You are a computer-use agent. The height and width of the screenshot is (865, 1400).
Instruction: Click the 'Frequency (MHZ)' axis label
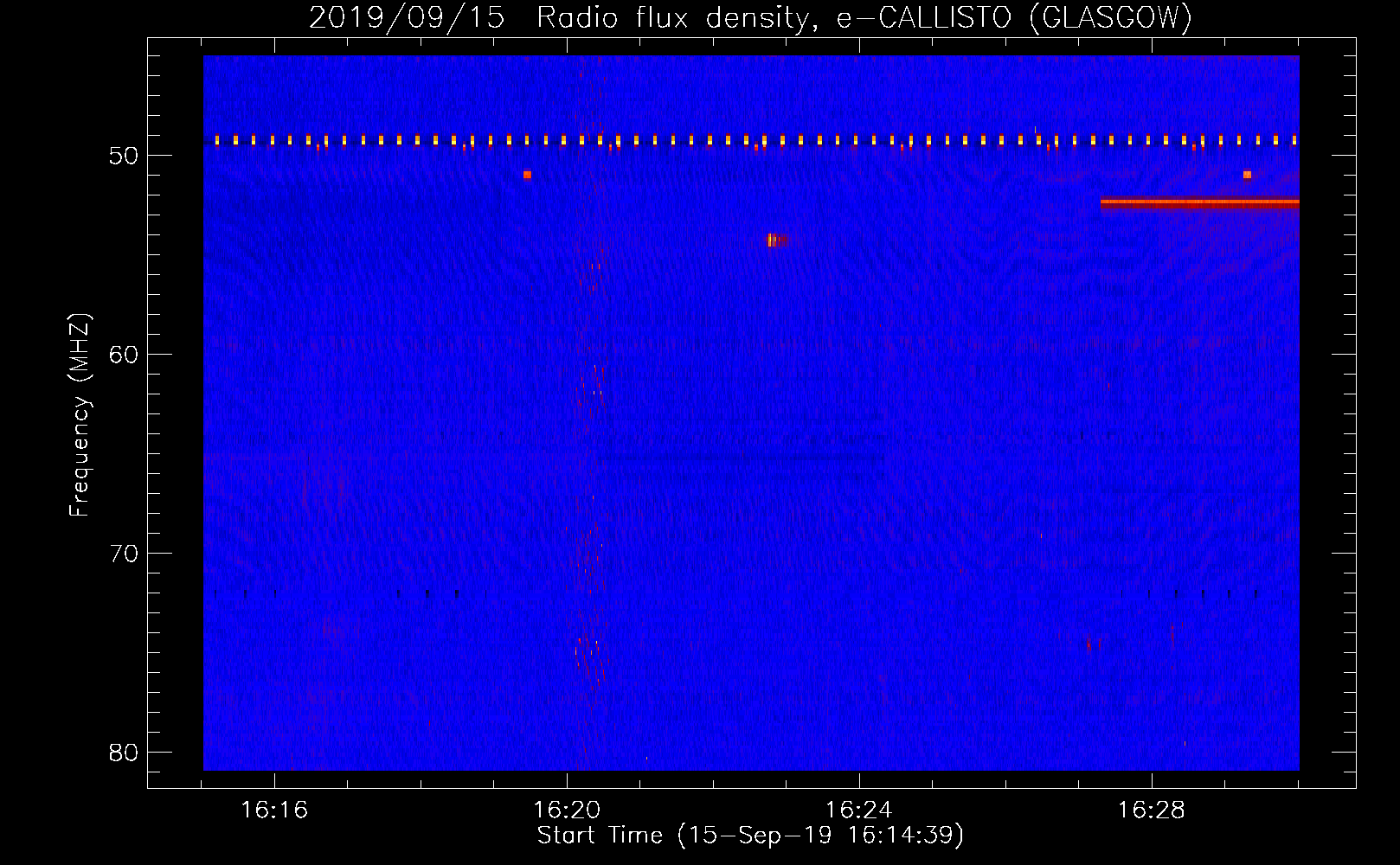click(80, 415)
